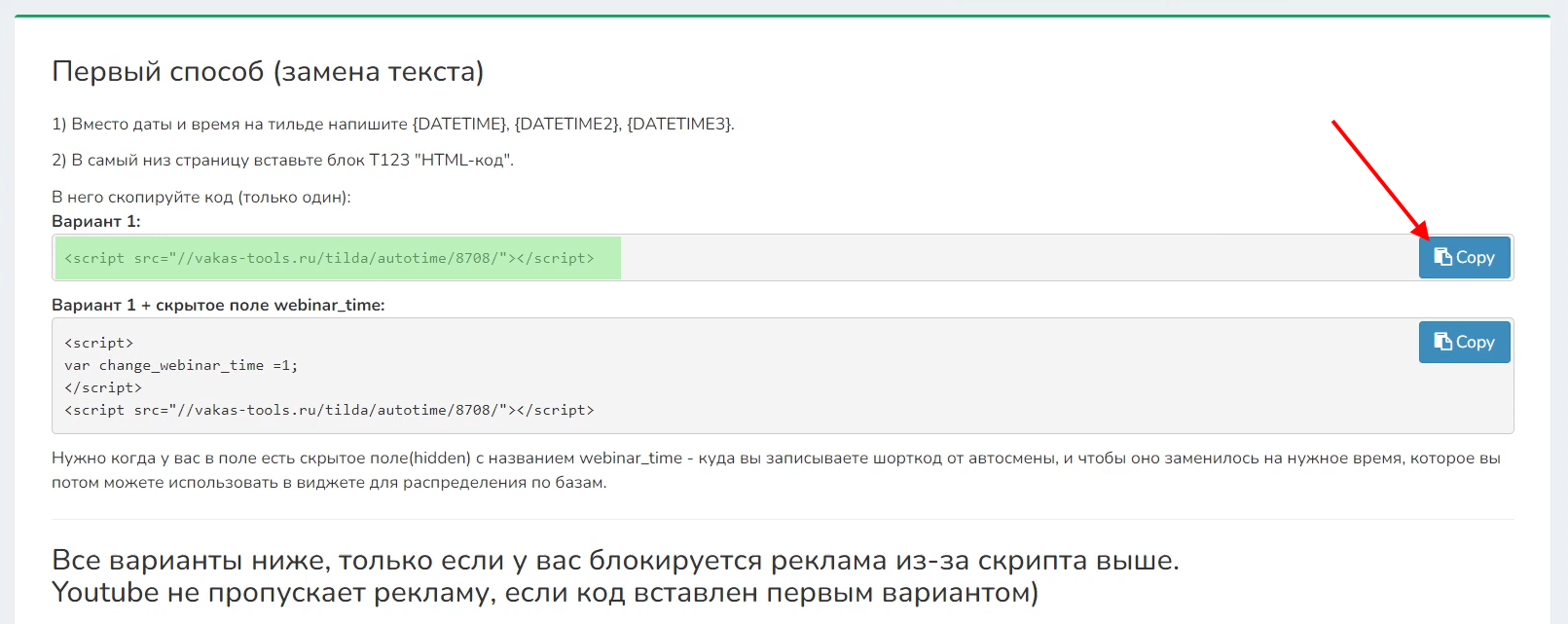Screen dimensions: 1568x624
Task: Click the red arrow pointing to Copy
Action: click(1378, 178)
